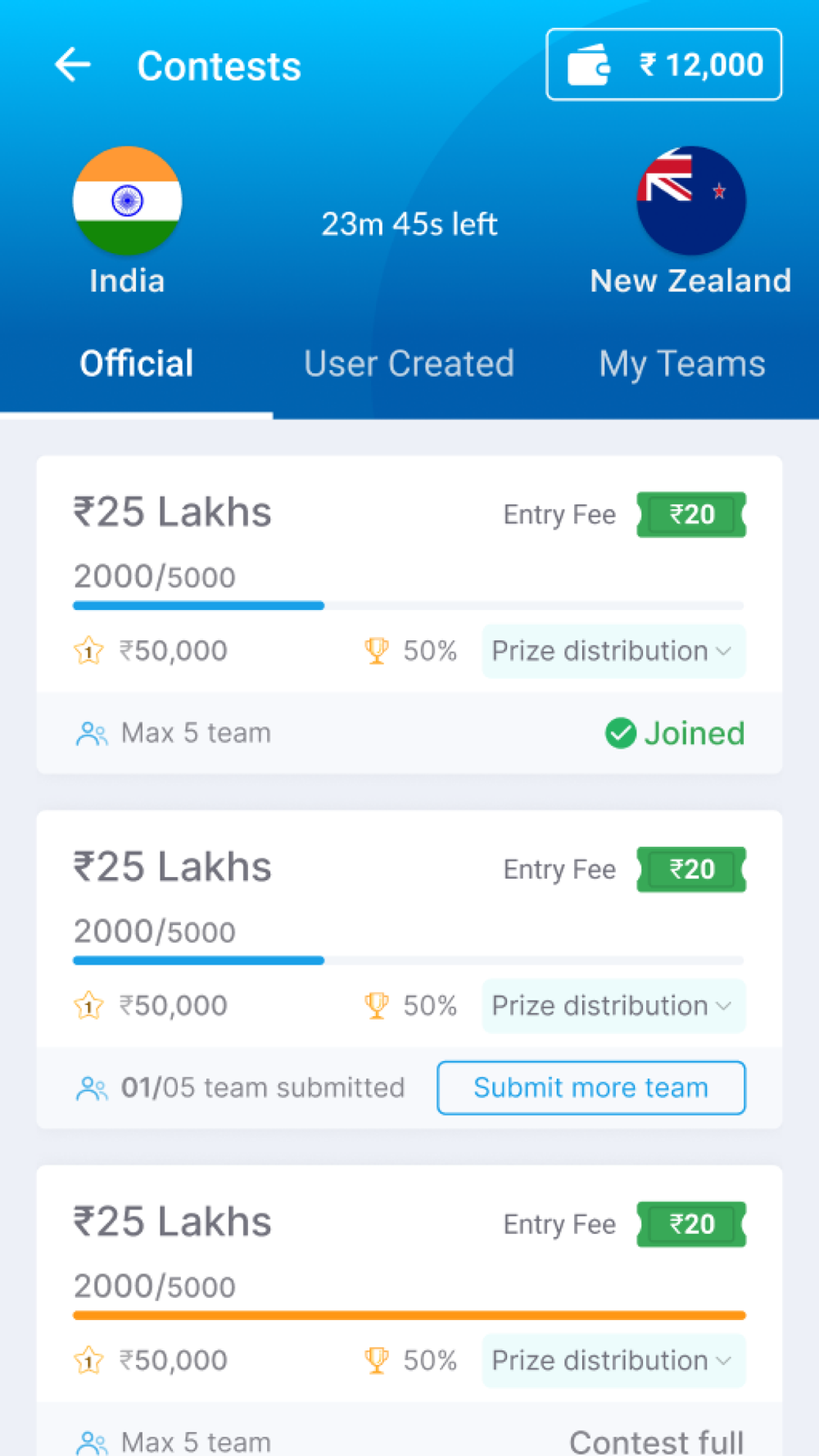Click the Submit more team button
The height and width of the screenshot is (1456, 819).
point(591,1087)
